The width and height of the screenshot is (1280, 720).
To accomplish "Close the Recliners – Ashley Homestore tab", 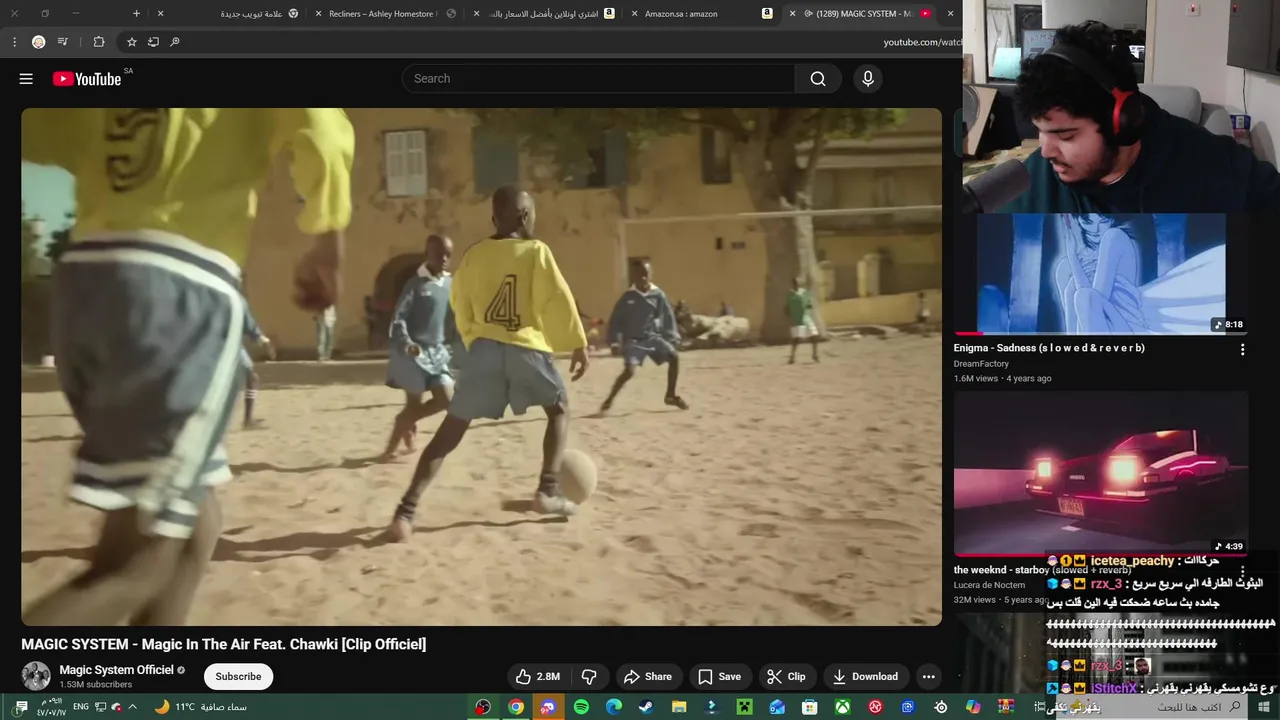I will 318,14.
